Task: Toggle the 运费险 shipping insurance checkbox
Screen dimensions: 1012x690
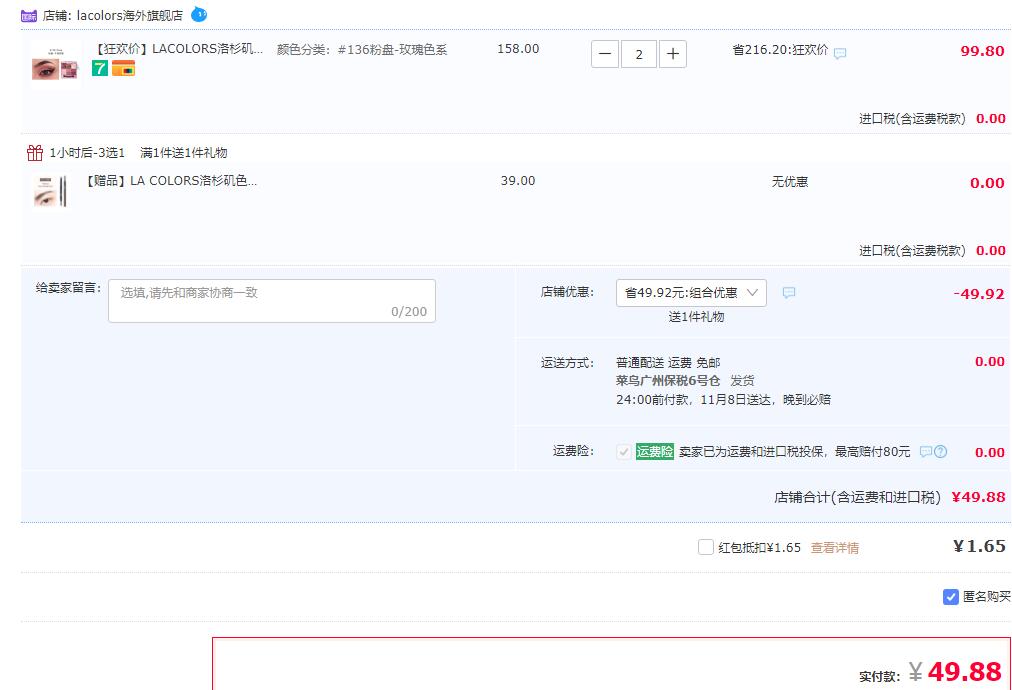Action: pos(624,452)
